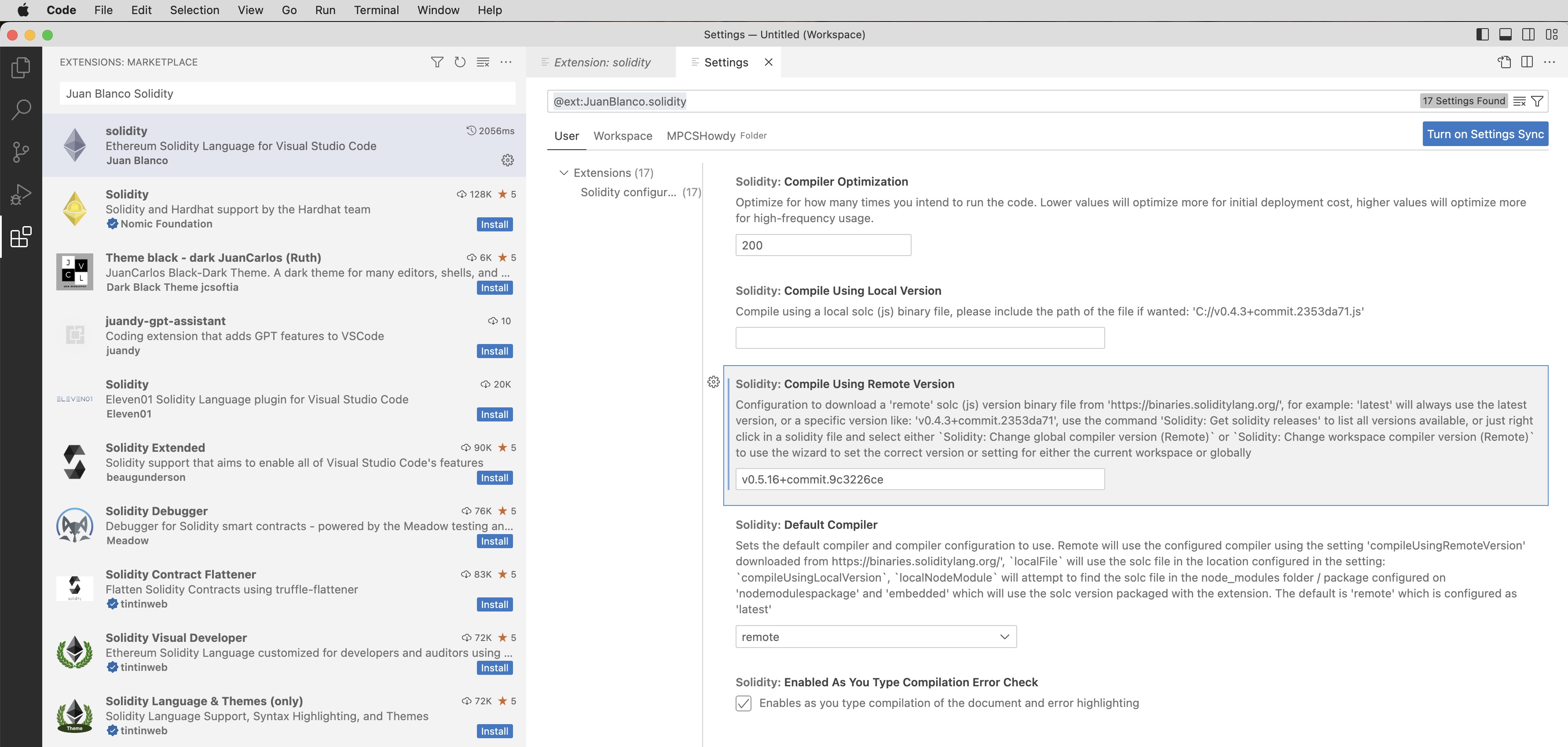Screen dimensions: 1568x747
Task: Open the Source Control view
Action: 21,152
